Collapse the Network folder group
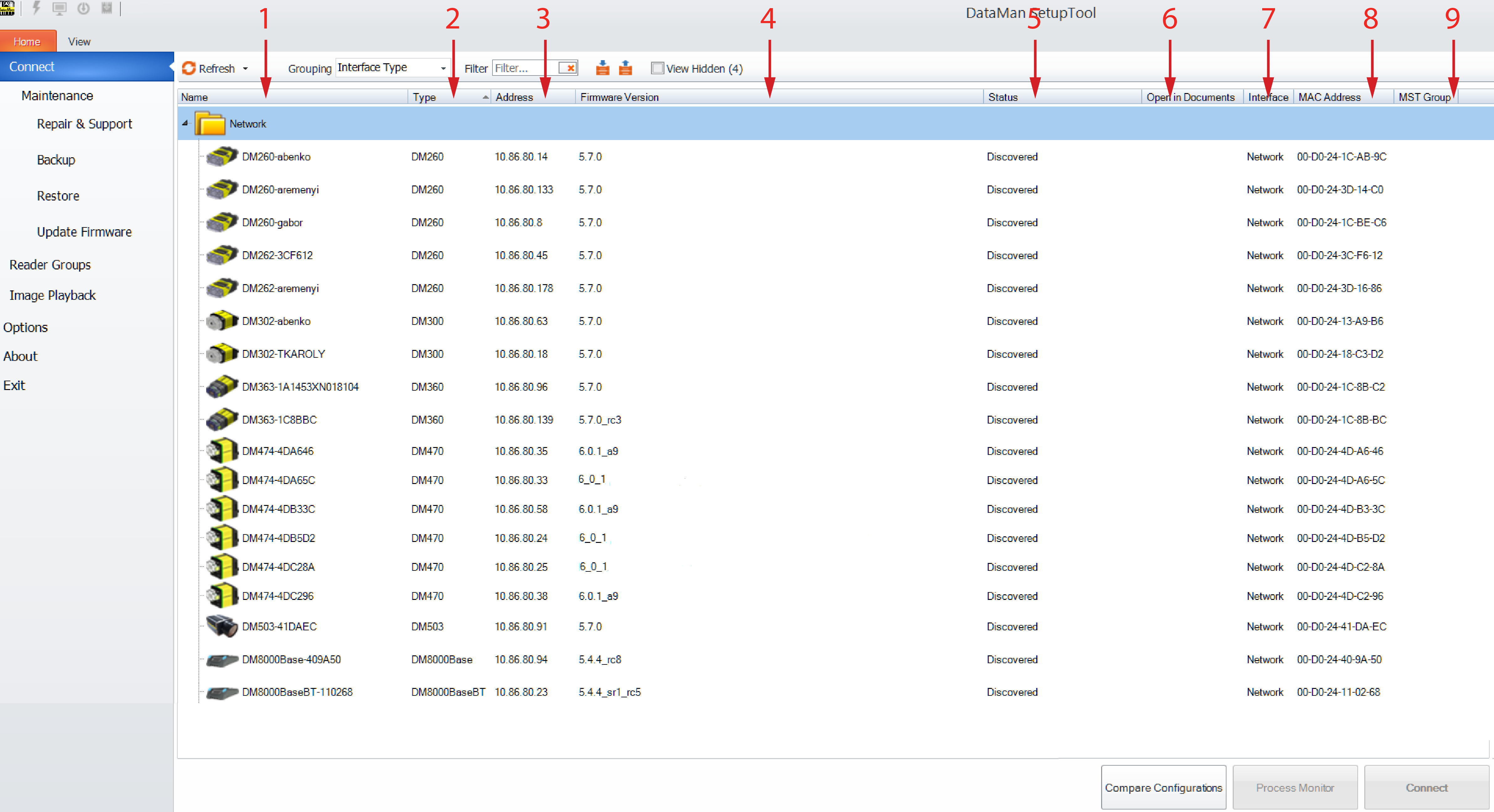The height and width of the screenshot is (812, 1494). 185,123
